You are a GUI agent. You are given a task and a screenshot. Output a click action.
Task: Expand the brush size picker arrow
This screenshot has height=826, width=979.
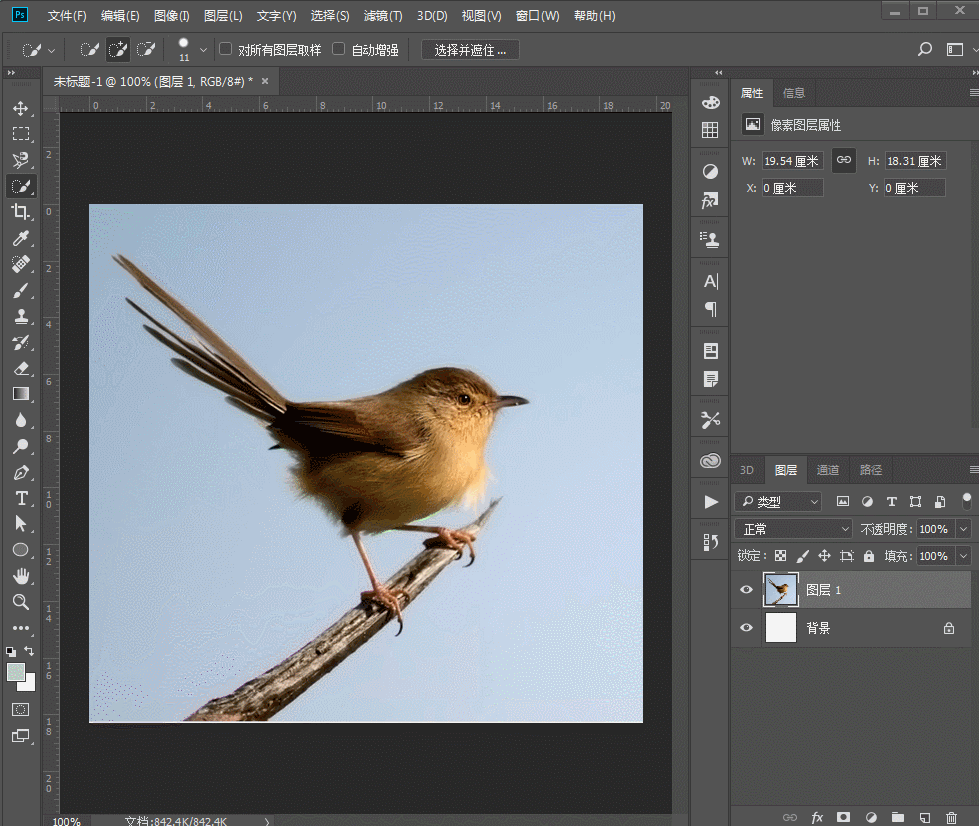(203, 50)
